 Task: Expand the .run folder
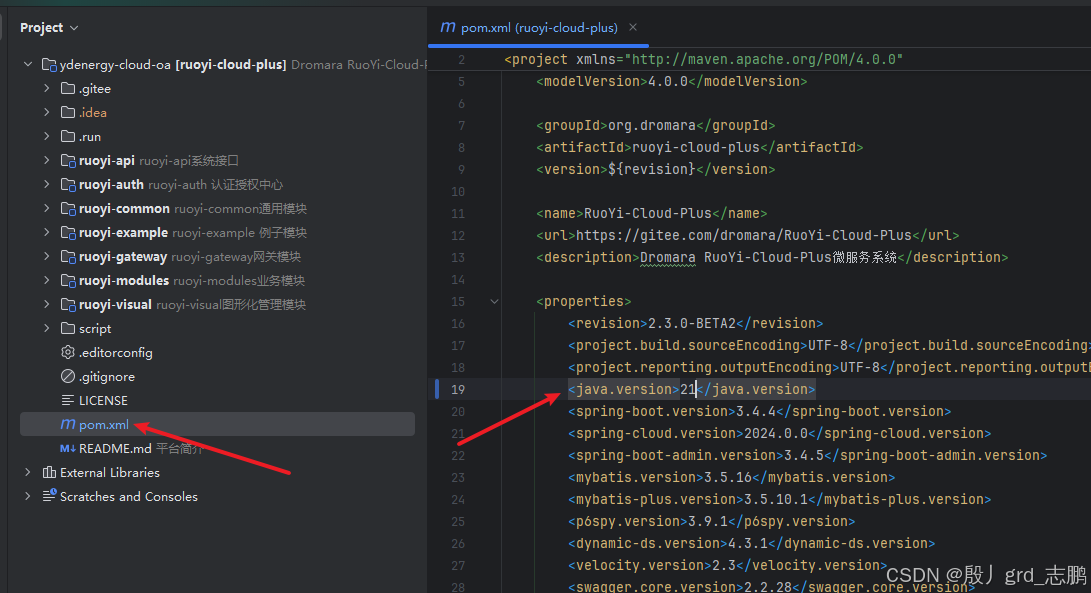[x=47, y=136]
